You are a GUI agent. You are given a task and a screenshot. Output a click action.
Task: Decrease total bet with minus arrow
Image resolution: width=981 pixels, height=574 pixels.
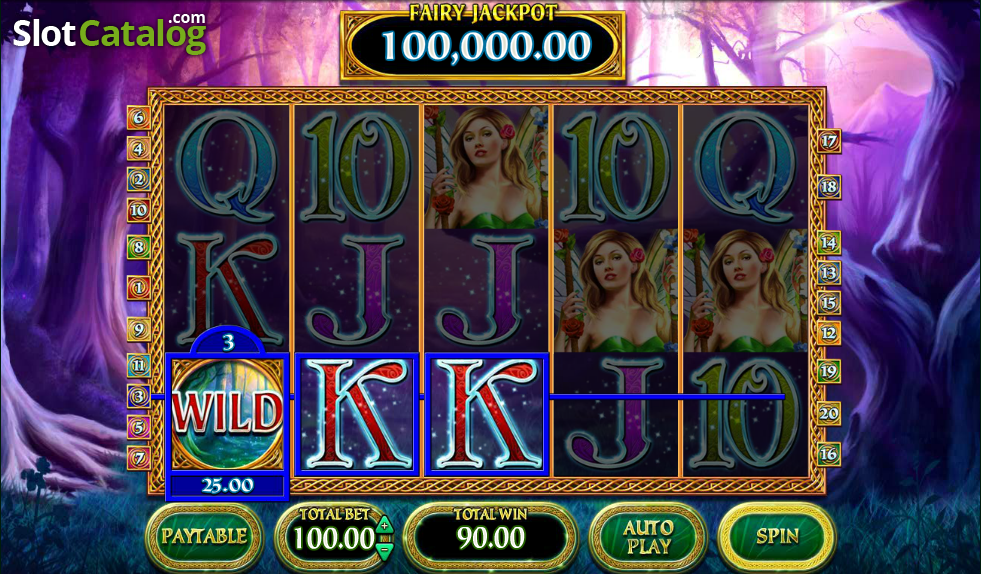point(385,550)
